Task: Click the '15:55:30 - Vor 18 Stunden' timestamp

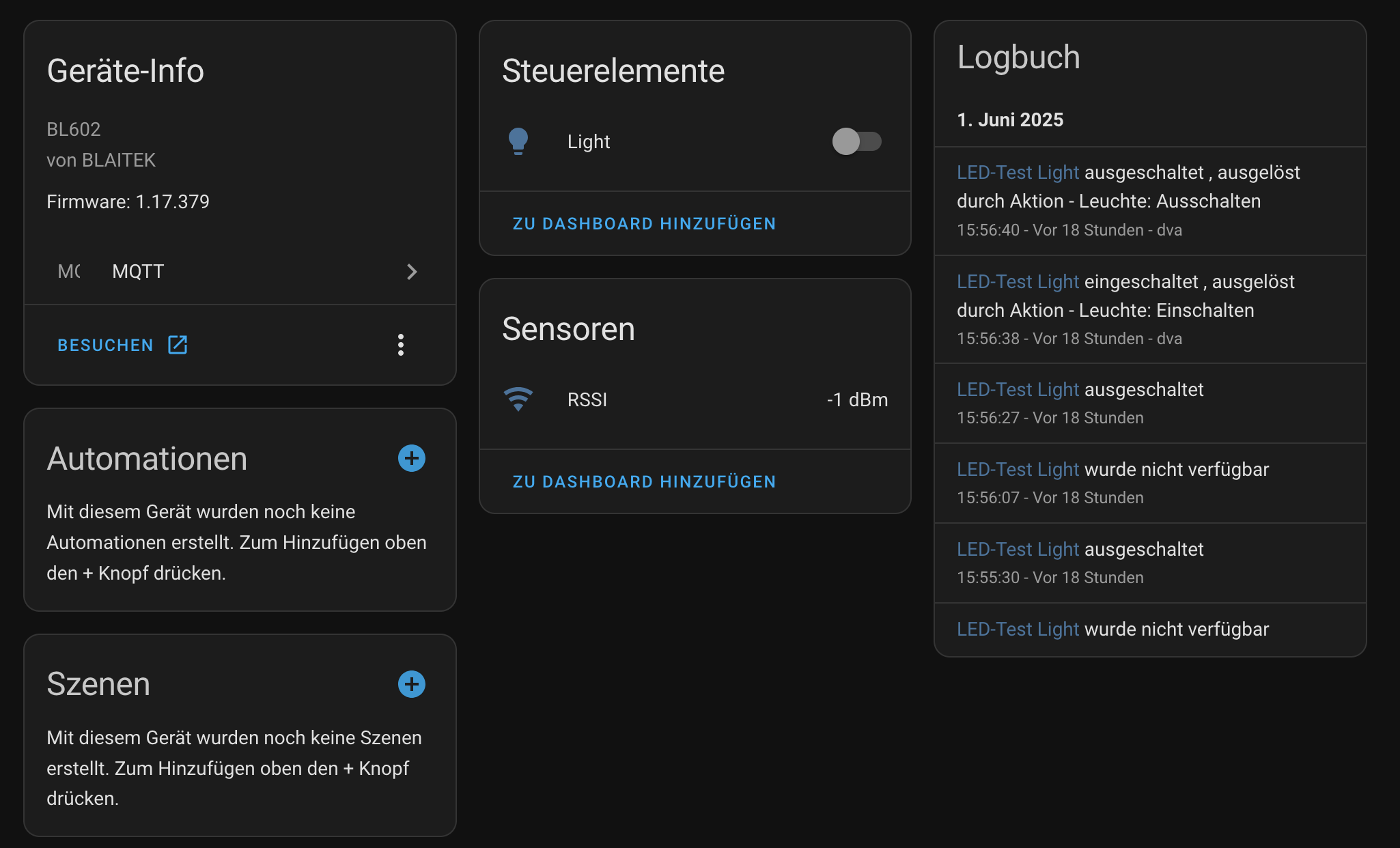Action: tap(1050, 578)
